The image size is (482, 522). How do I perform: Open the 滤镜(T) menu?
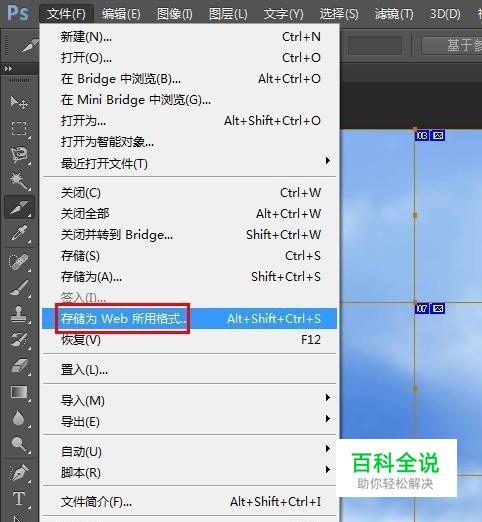point(394,14)
